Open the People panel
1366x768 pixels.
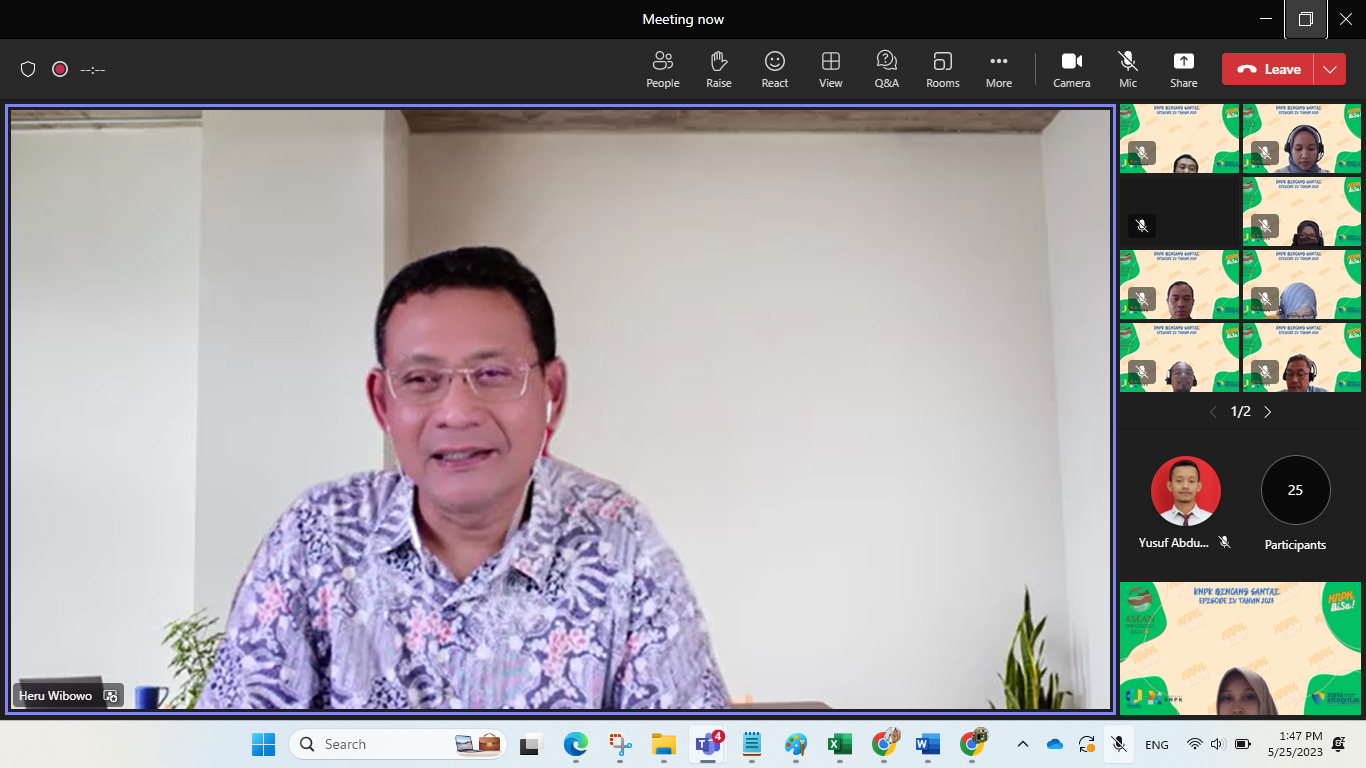(x=662, y=69)
